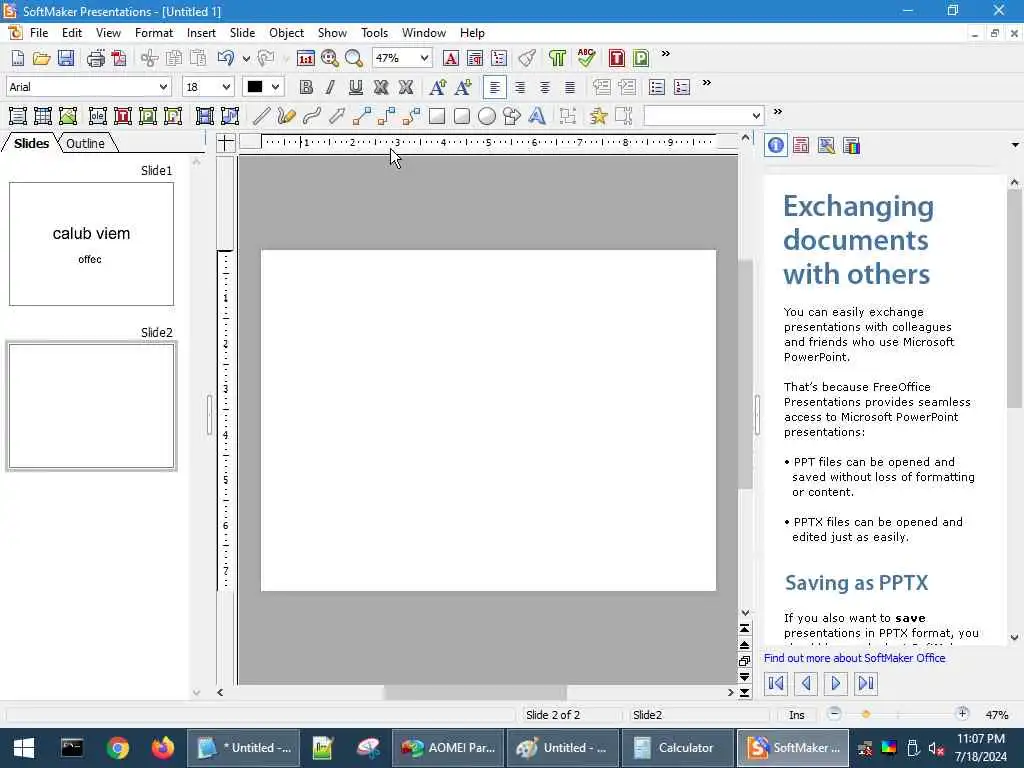Open the undo history dropdown arrow
Screen dimensions: 1024x768
point(246,59)
